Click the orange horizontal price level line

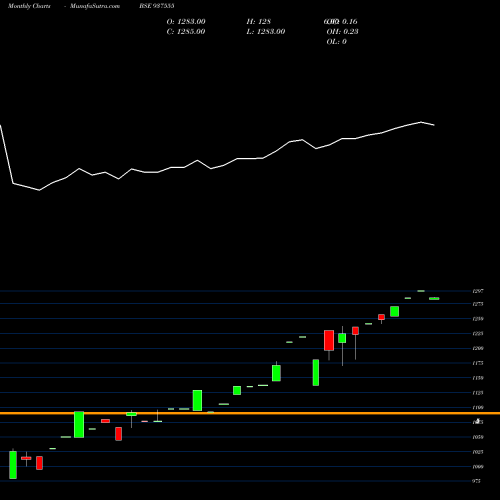pyautogui.click(x=250, y=413)
